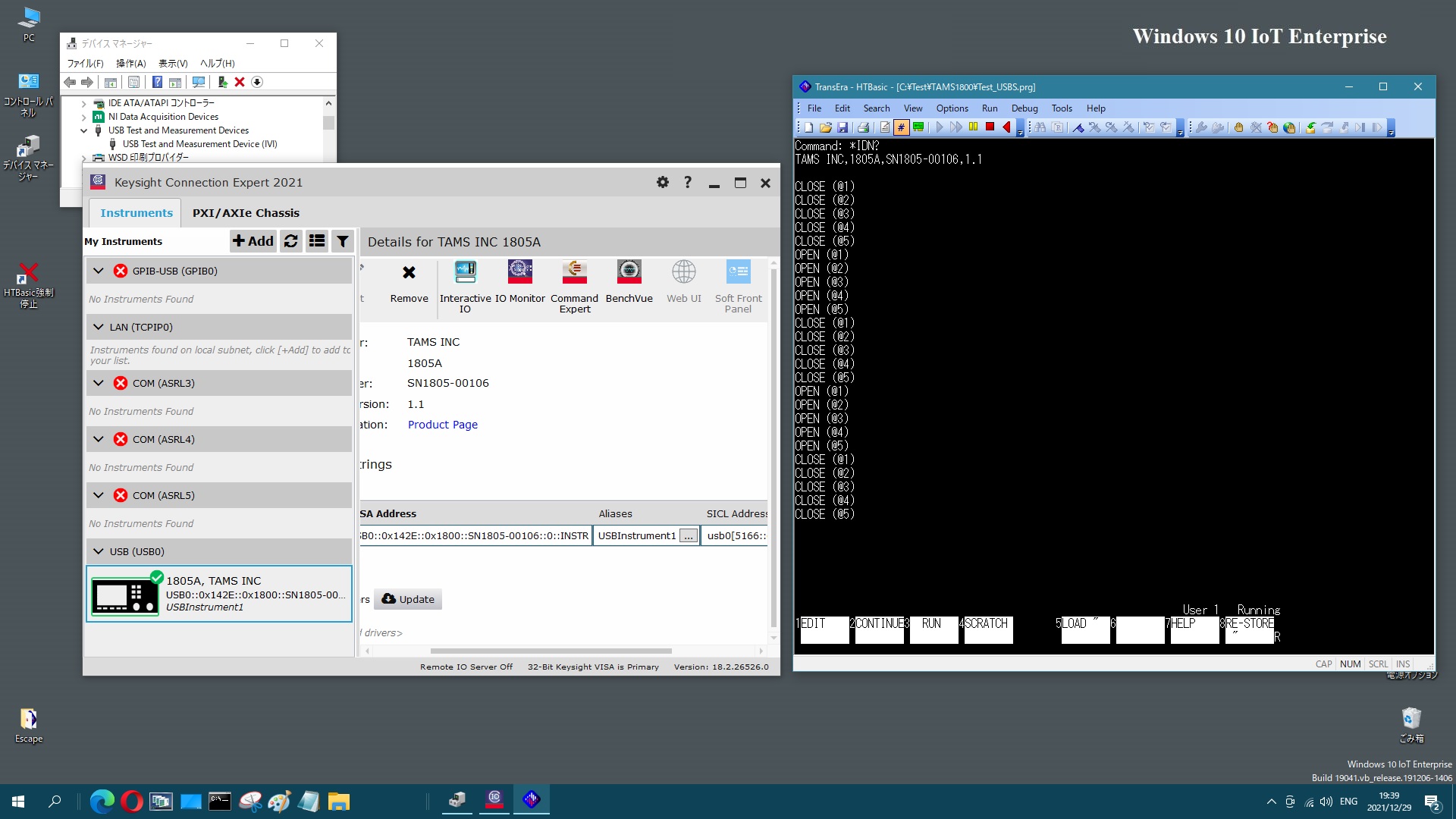Open Connection Expert settings gear
The height and width of the screenshot is (819, 1456).
pyautogui.click(x=663, y=183)
